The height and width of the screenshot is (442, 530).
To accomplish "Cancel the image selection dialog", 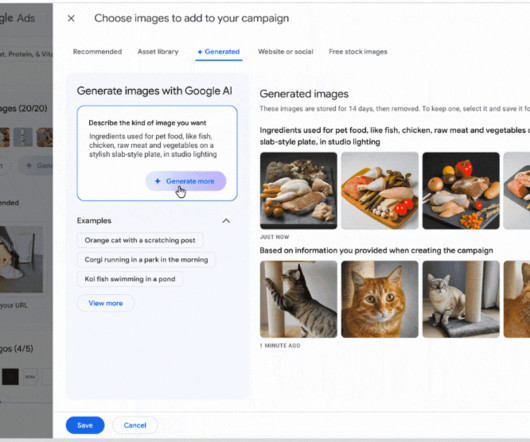I will (135, 425).
